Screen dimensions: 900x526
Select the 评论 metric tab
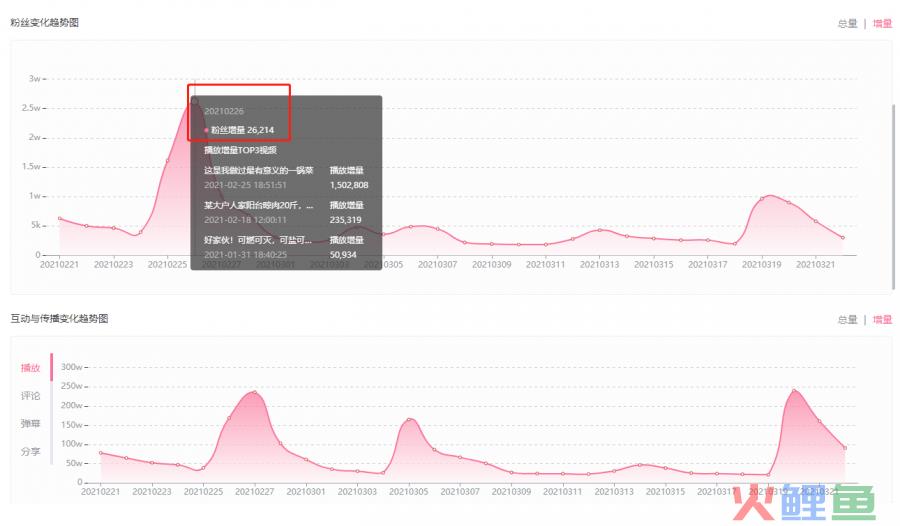click(30, 396)
